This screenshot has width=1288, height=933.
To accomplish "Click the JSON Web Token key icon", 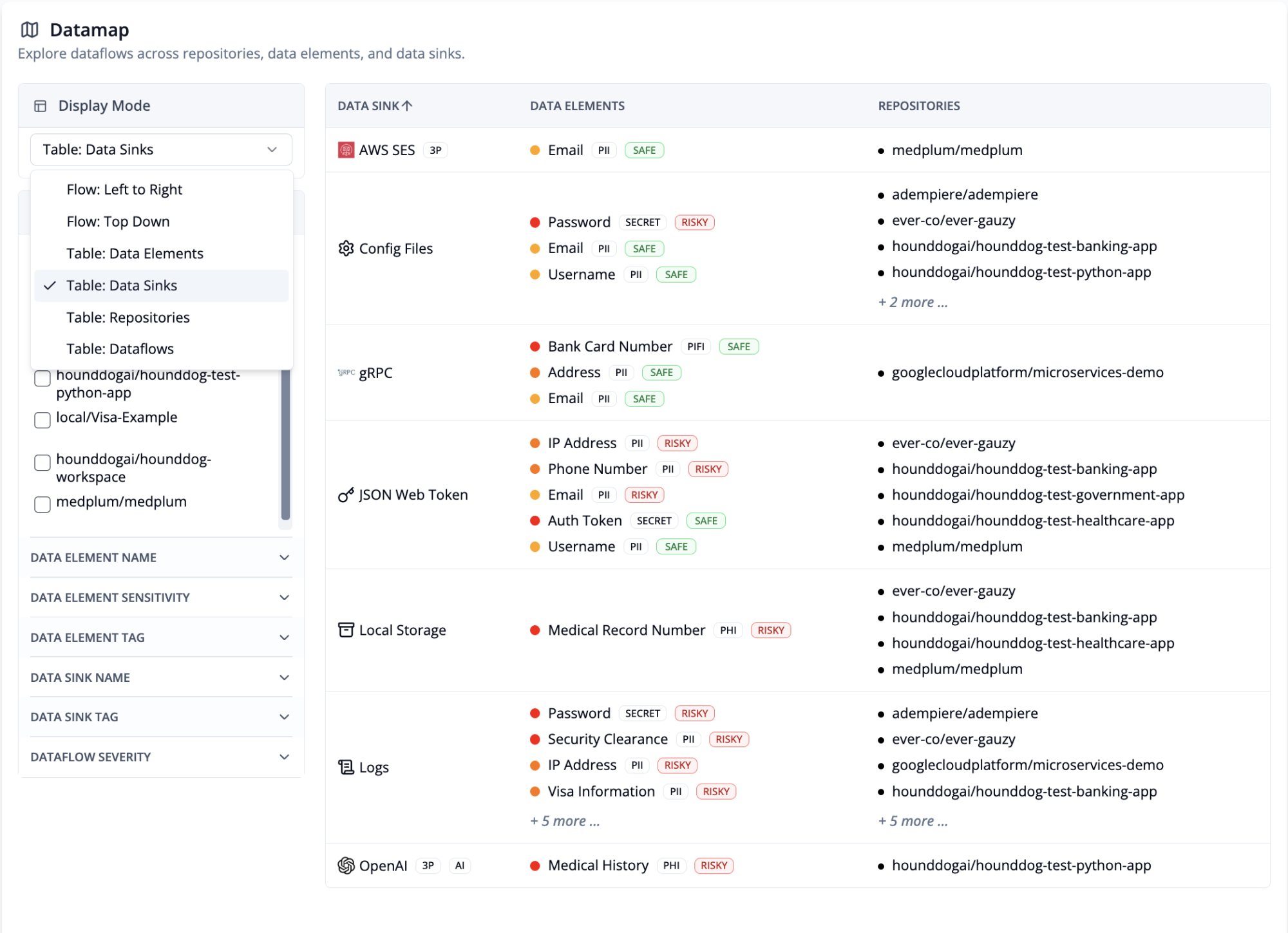I will [346, 495].
